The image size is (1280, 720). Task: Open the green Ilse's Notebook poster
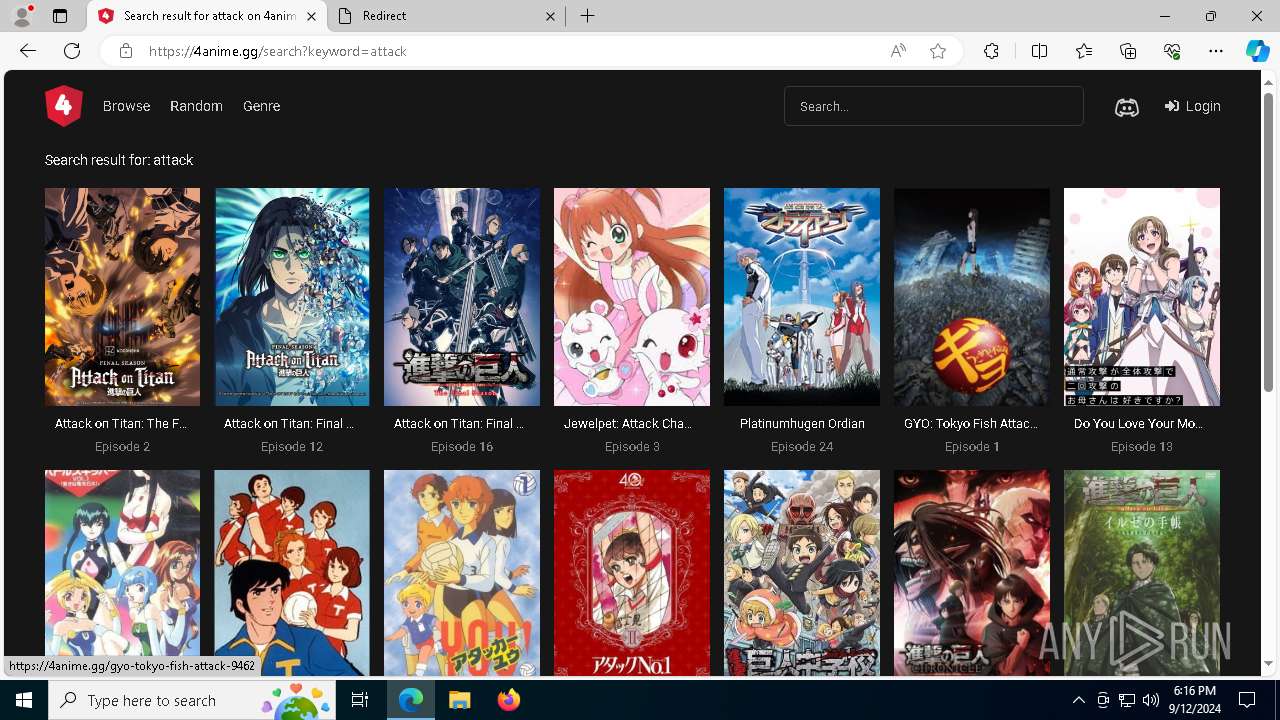[x=1142, y=573]
